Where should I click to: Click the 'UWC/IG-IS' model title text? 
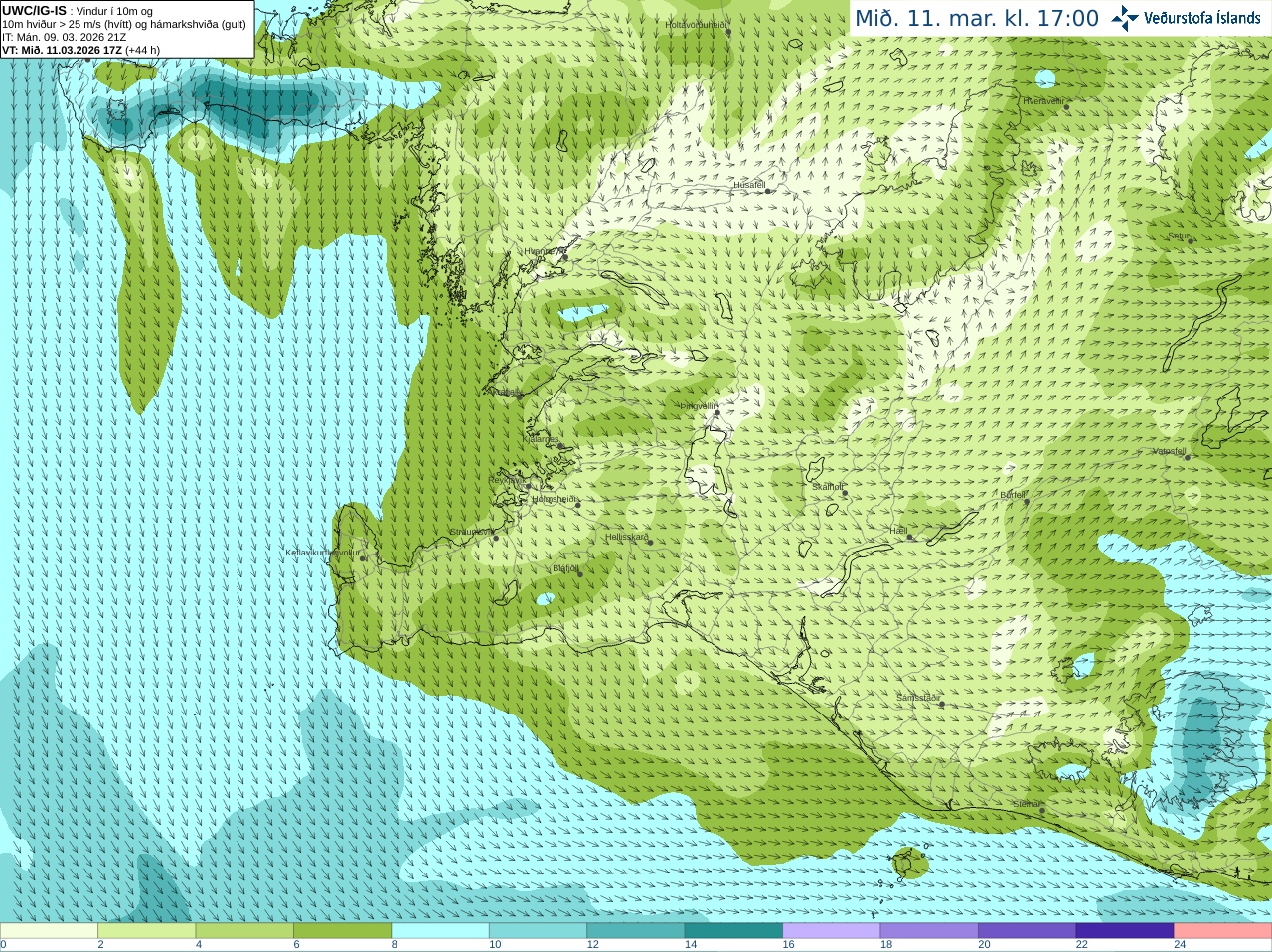pos(34,10)
